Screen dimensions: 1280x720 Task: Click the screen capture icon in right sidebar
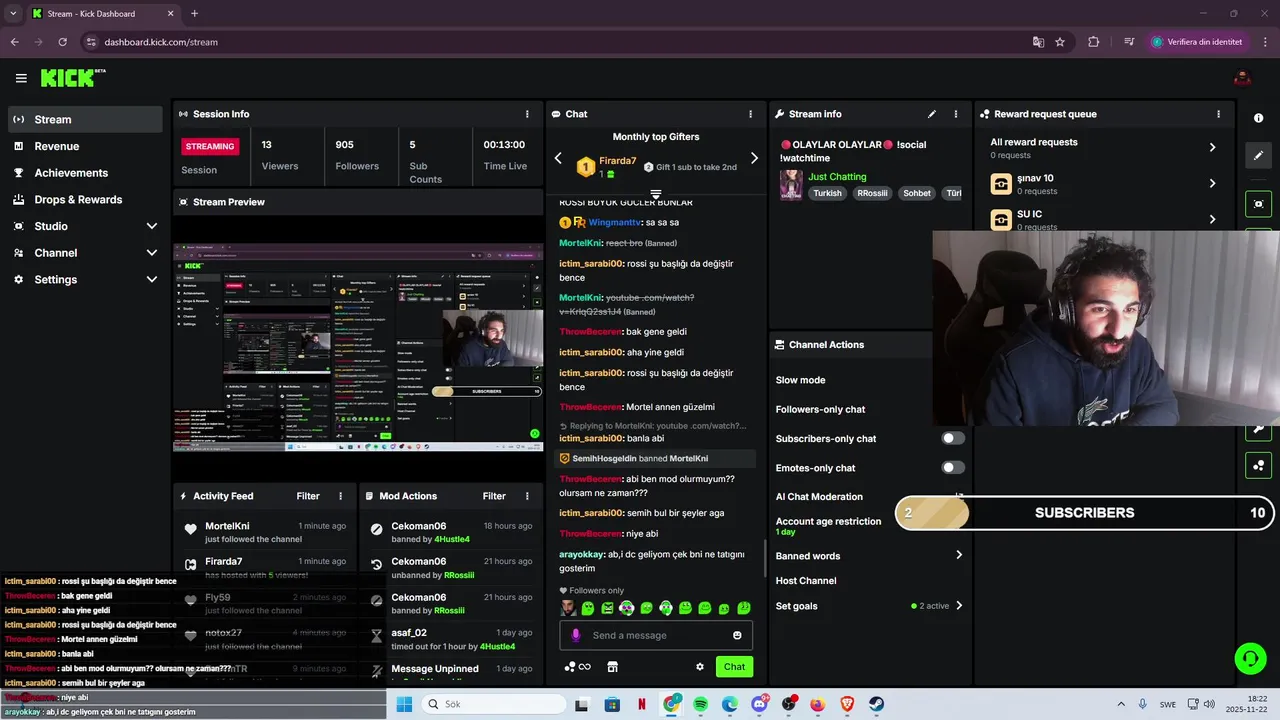click(x=1258, y=204)
